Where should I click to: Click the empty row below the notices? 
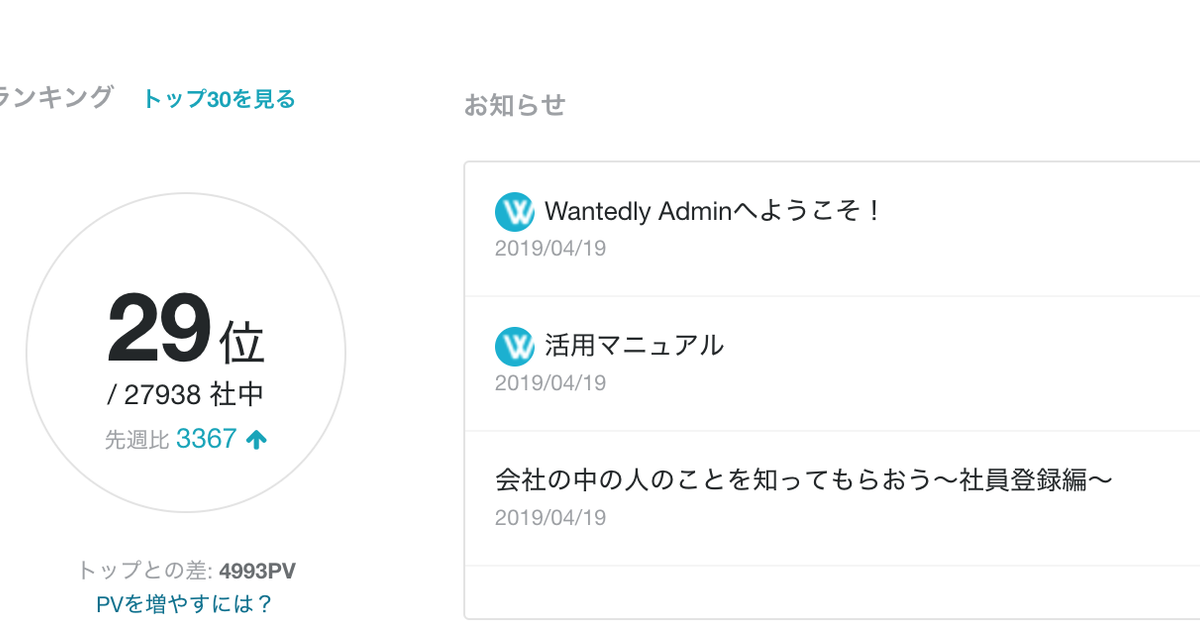click(830, 591)
